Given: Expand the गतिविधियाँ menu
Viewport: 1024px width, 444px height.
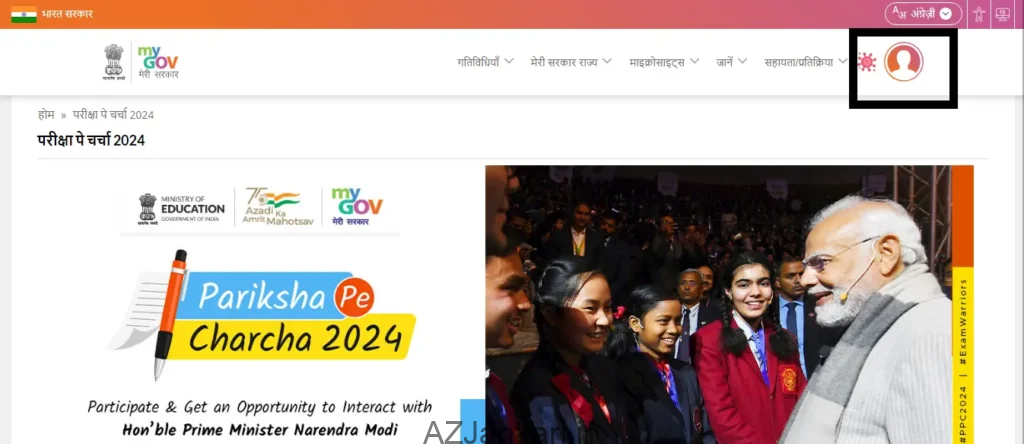Looking at the screenshot, I should (485, 62).
